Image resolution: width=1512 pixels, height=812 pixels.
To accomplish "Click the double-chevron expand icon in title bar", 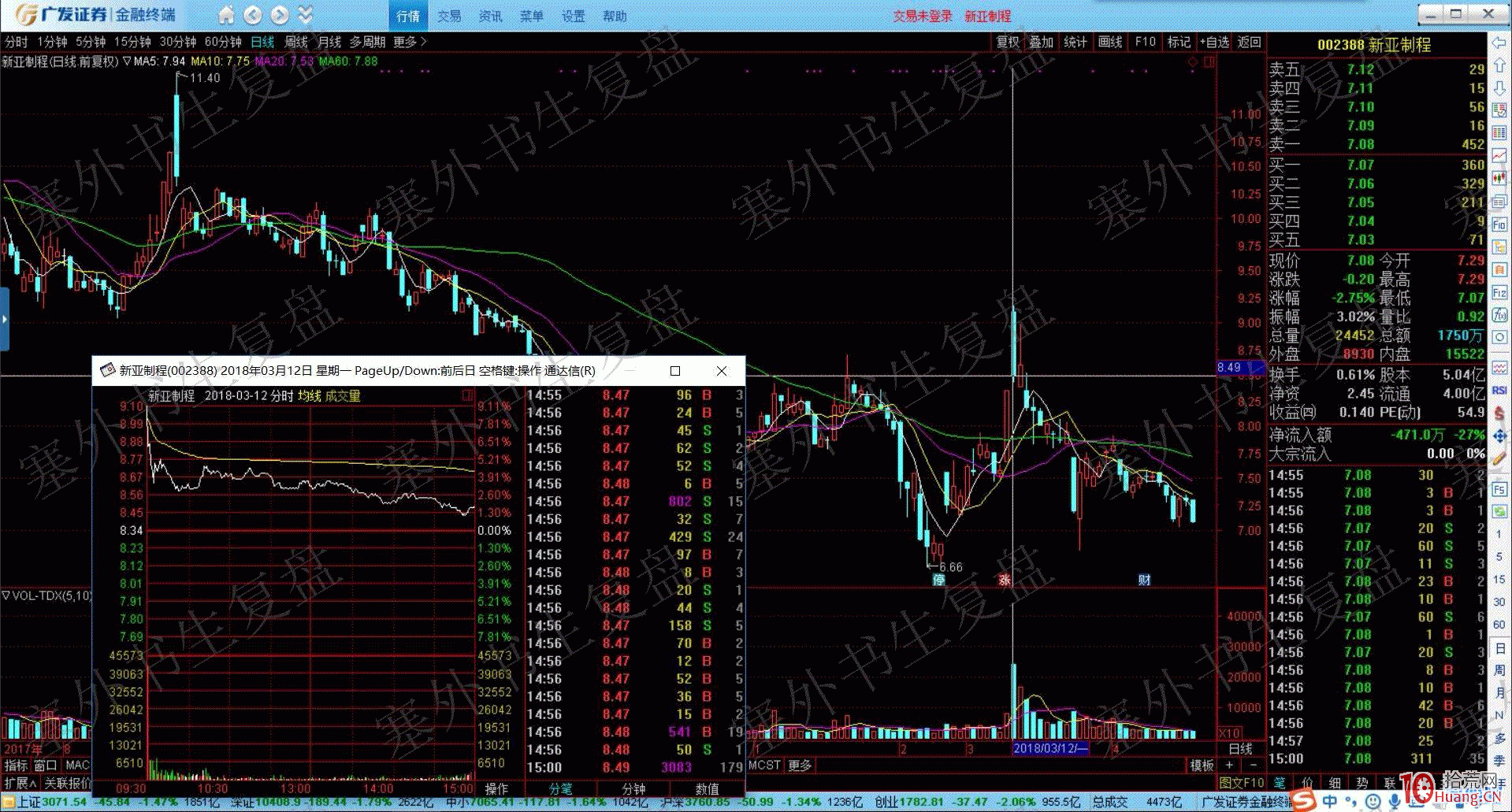I will tap(306, 15).
